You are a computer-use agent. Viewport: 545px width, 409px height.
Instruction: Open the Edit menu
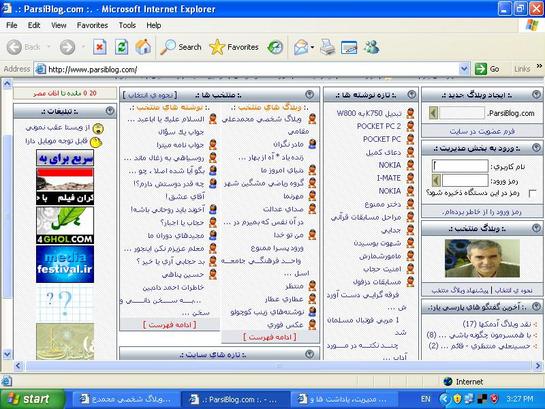[34, 25]
